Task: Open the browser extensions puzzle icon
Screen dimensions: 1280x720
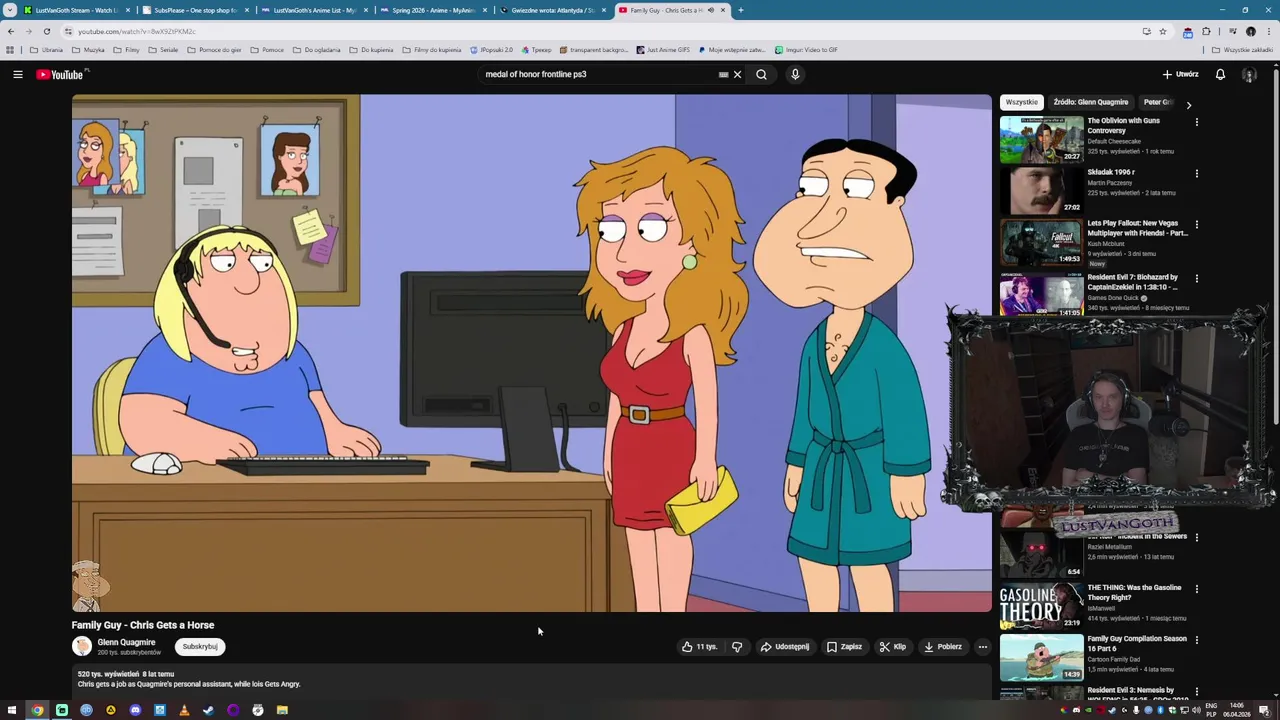Action: point(1206,31)
